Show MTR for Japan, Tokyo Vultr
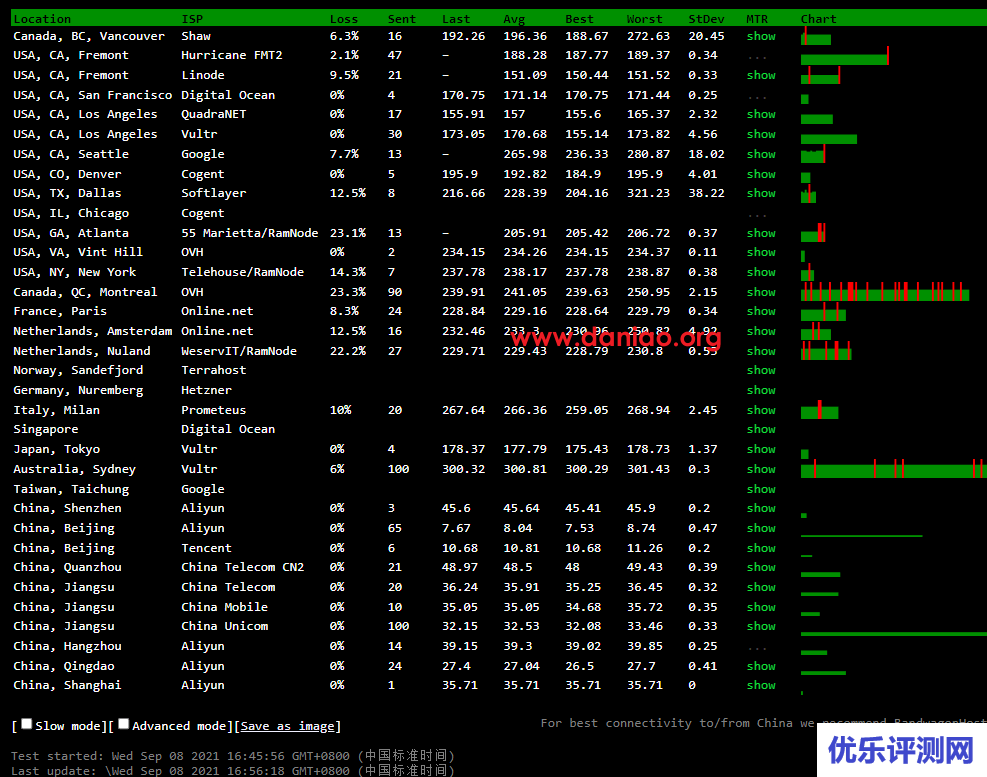 760,449
